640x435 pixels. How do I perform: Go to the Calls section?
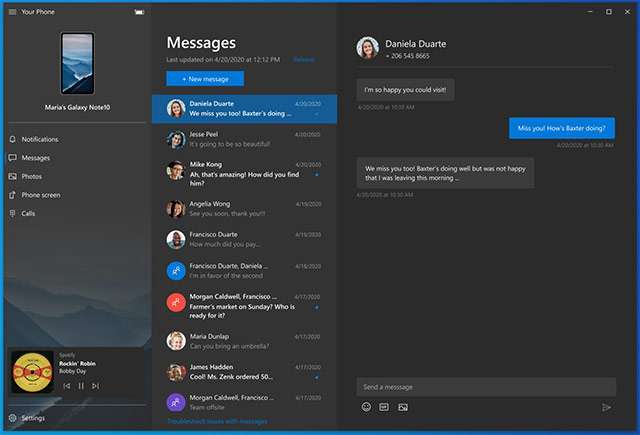[77, 213]
